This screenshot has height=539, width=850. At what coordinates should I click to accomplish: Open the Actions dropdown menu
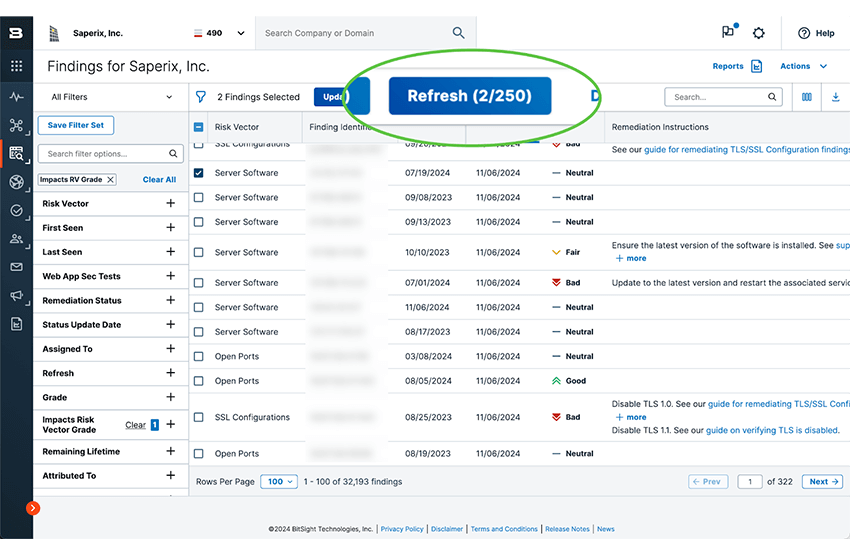[803, 66]
